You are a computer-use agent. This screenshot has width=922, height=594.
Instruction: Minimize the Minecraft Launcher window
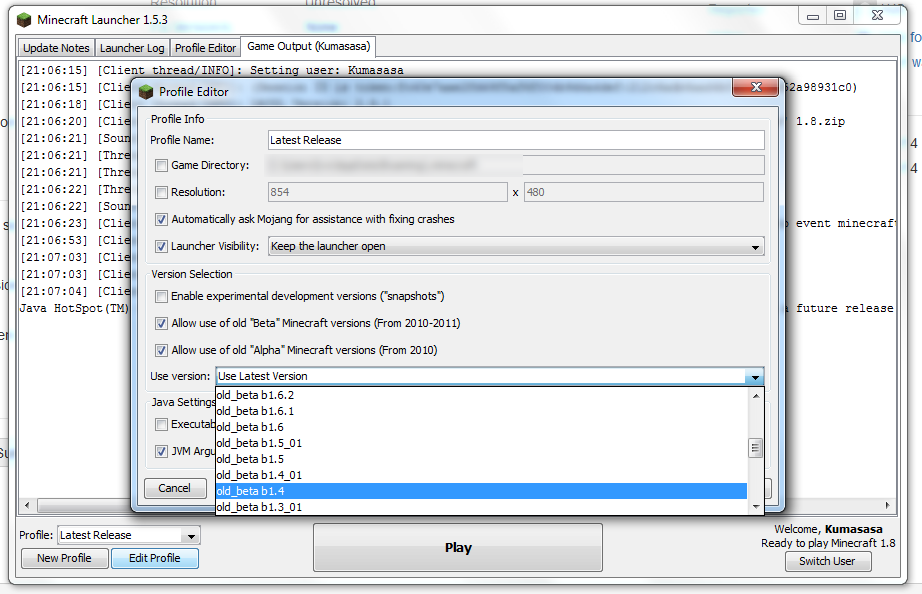point(813,16)
